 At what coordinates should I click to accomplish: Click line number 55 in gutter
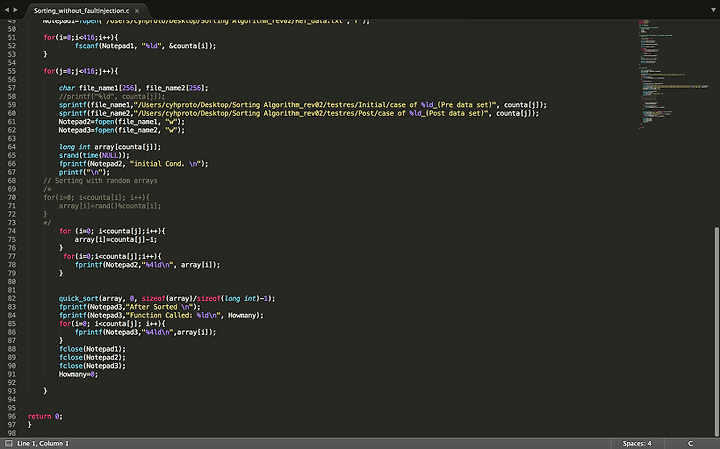(x=11, y=71)
